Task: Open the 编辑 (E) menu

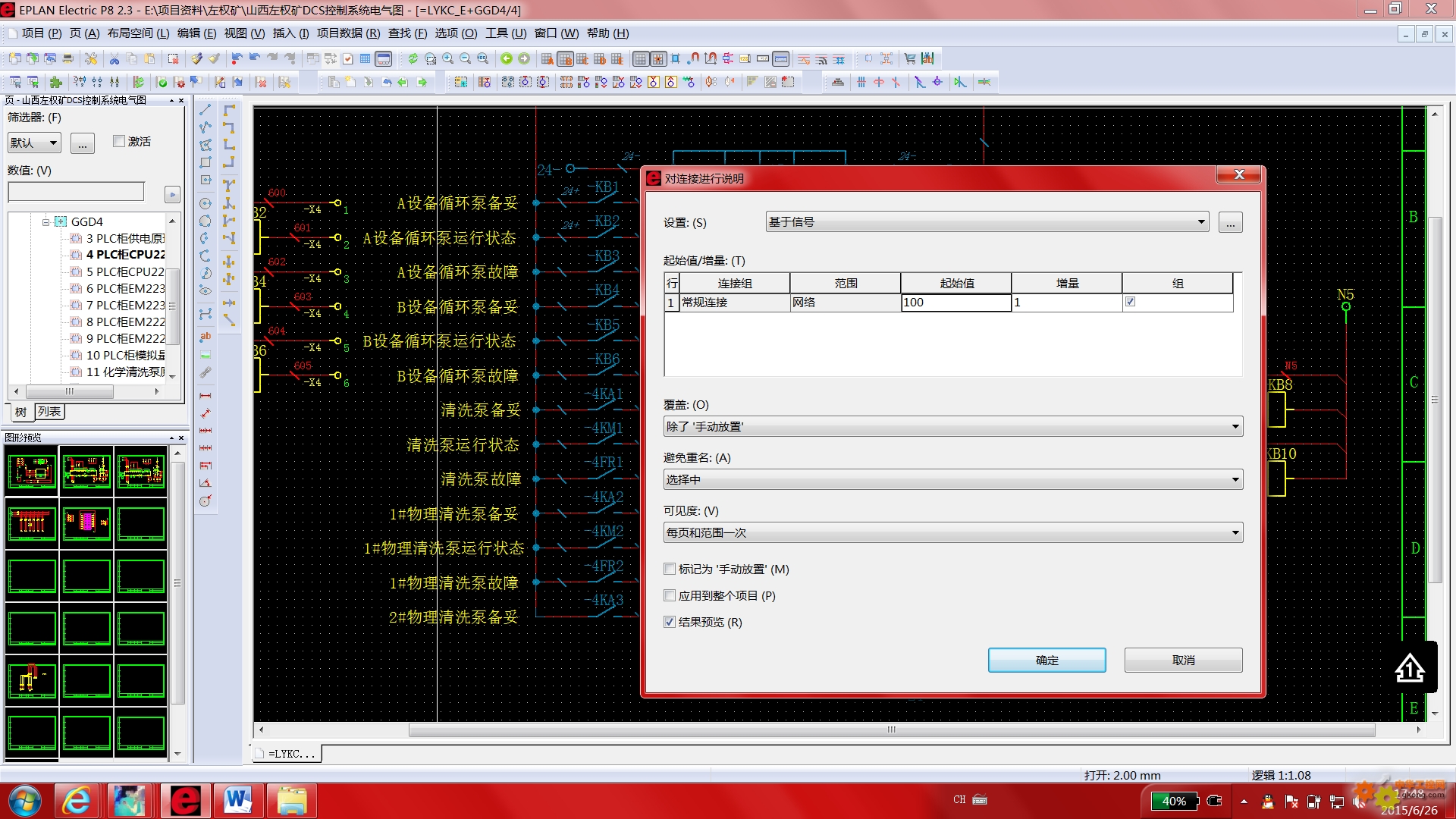Action: 196,33
